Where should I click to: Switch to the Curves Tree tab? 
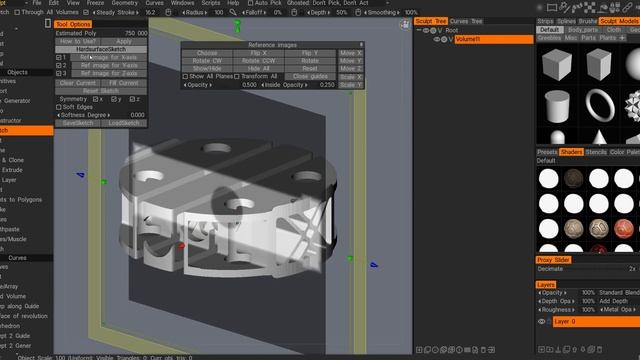click(x=466, y=21)
